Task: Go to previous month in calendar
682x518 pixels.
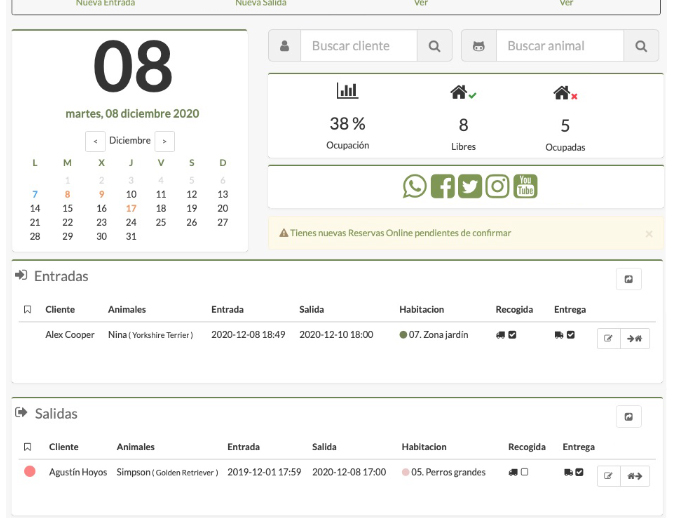Action: [94, 141]
